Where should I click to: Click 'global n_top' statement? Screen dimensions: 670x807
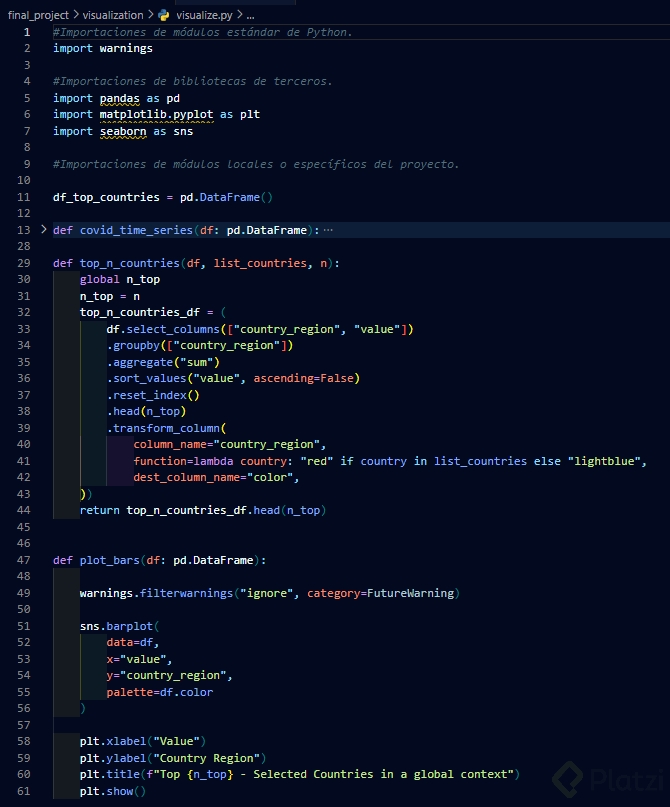coord(120,279)
